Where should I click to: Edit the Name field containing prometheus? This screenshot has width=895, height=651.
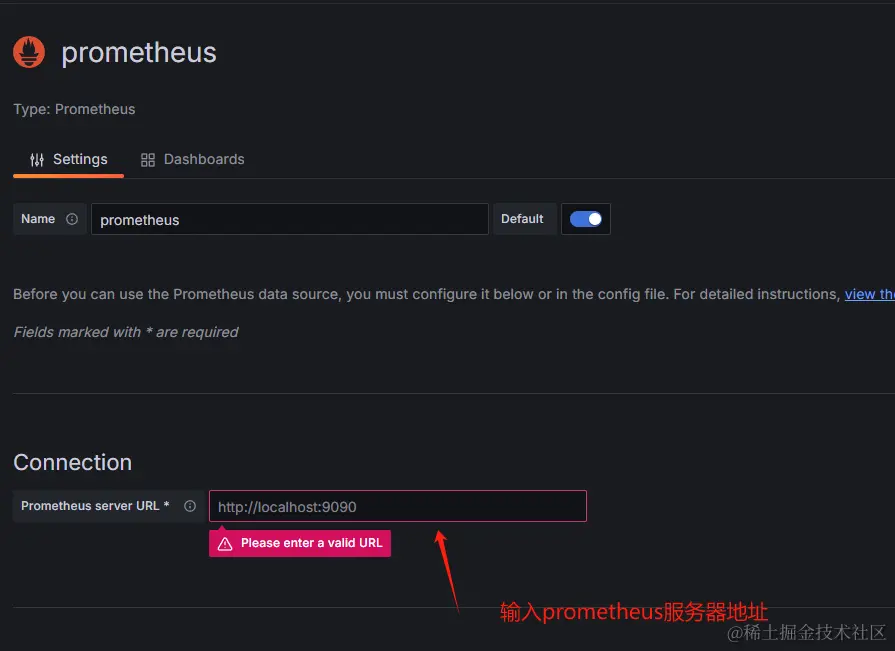(290, 219)
